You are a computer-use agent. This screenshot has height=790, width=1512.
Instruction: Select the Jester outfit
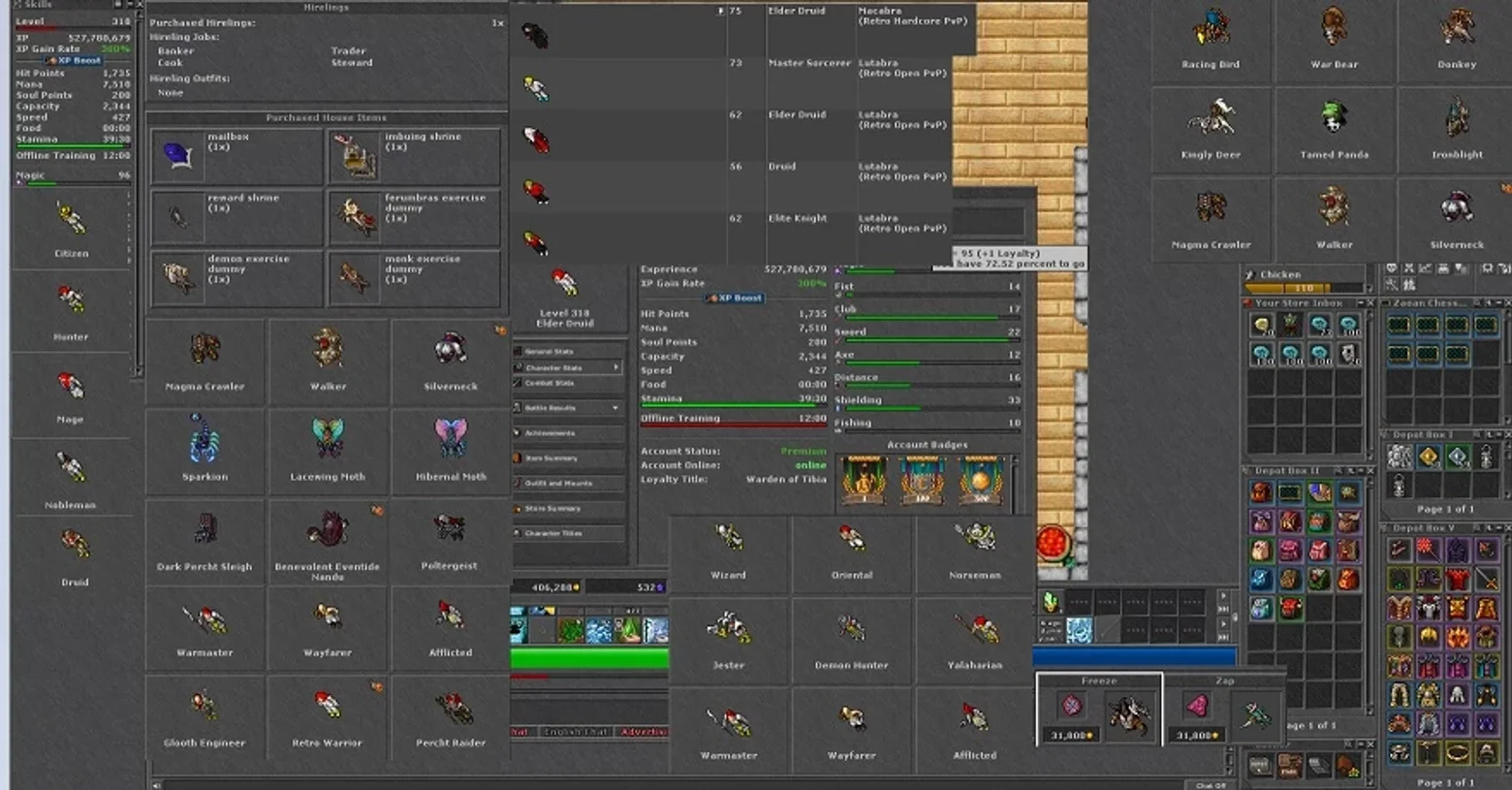(x=729, y=640)
